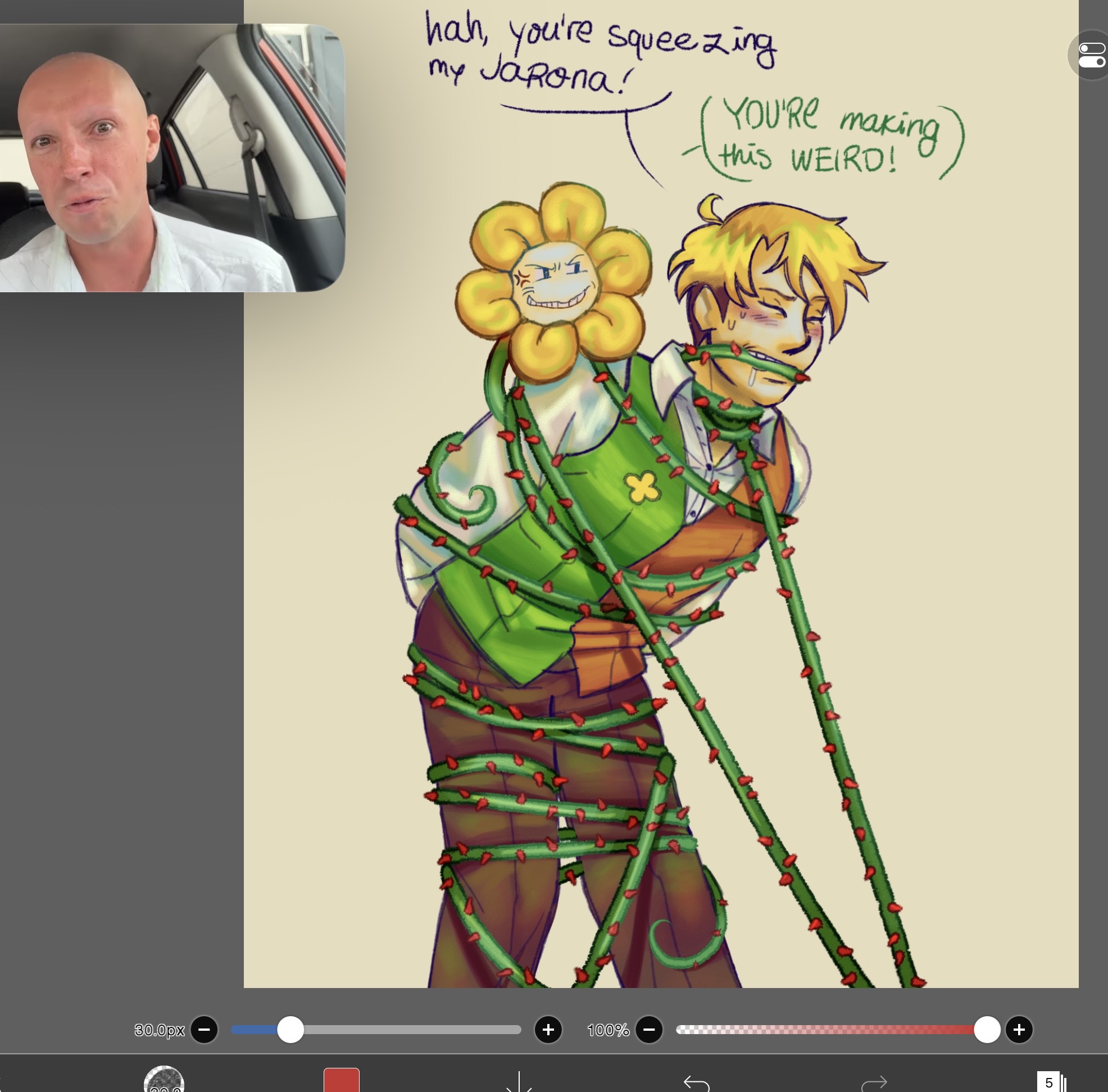Image resolution: width=1108 pixels, height=1092 pixels.
Task: Tap the picture-in-picture video overlay
Action: 172,158
